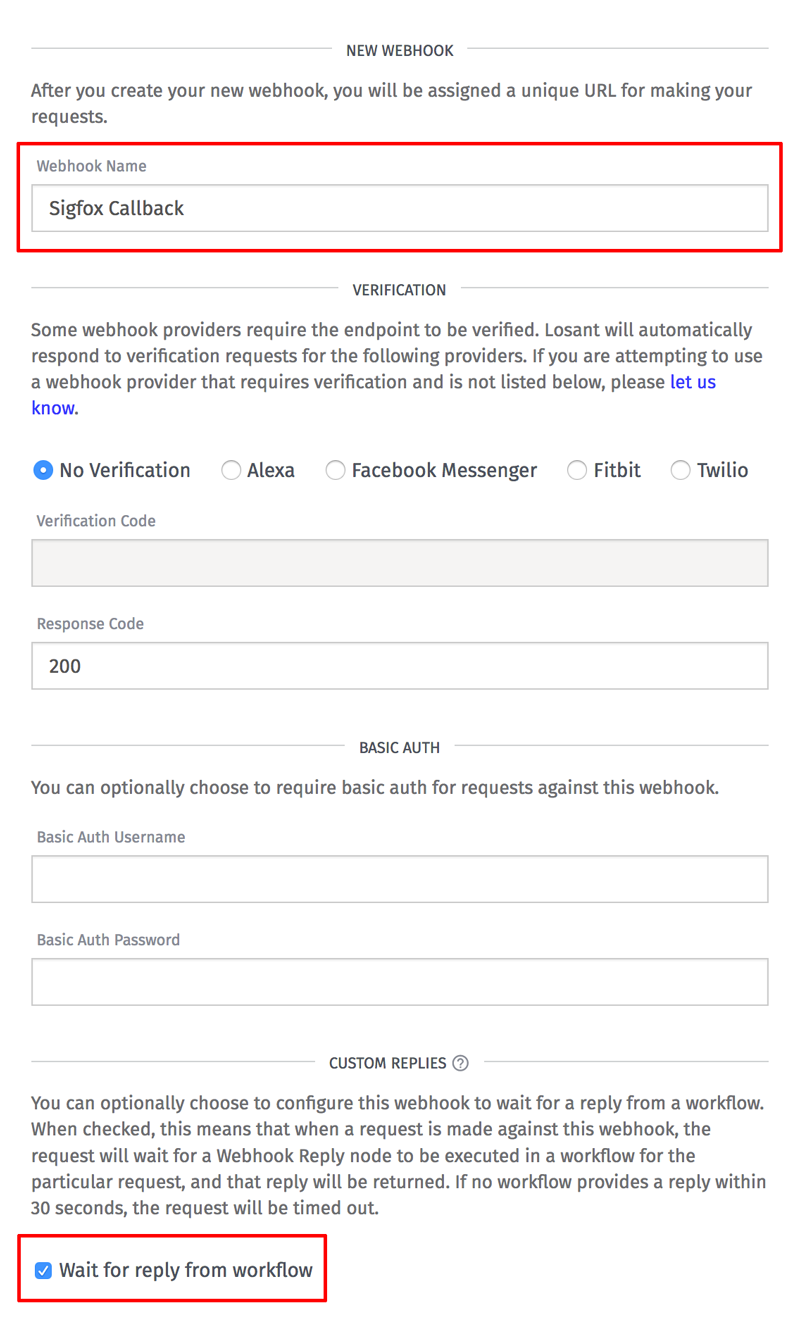The height and width of the screenshot is (1328, 800).
Task: Click into the Basic Auth Password field
Action: 400,982
